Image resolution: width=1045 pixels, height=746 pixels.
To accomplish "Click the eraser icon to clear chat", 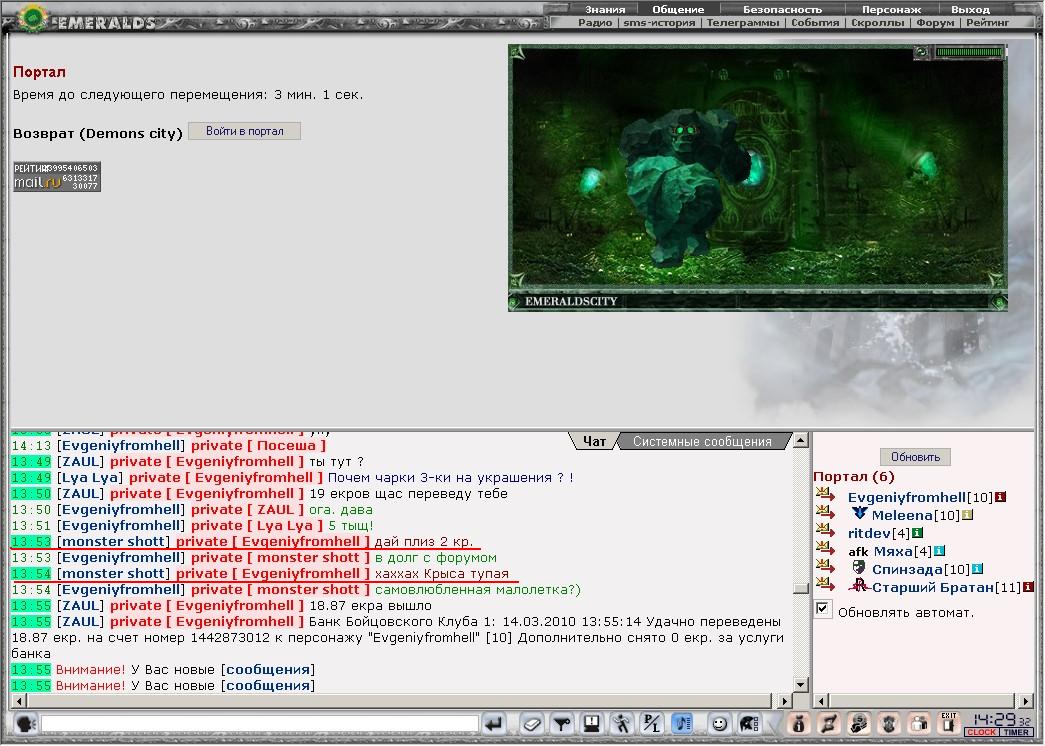I will pyautogui.click(x=531, y=723).
